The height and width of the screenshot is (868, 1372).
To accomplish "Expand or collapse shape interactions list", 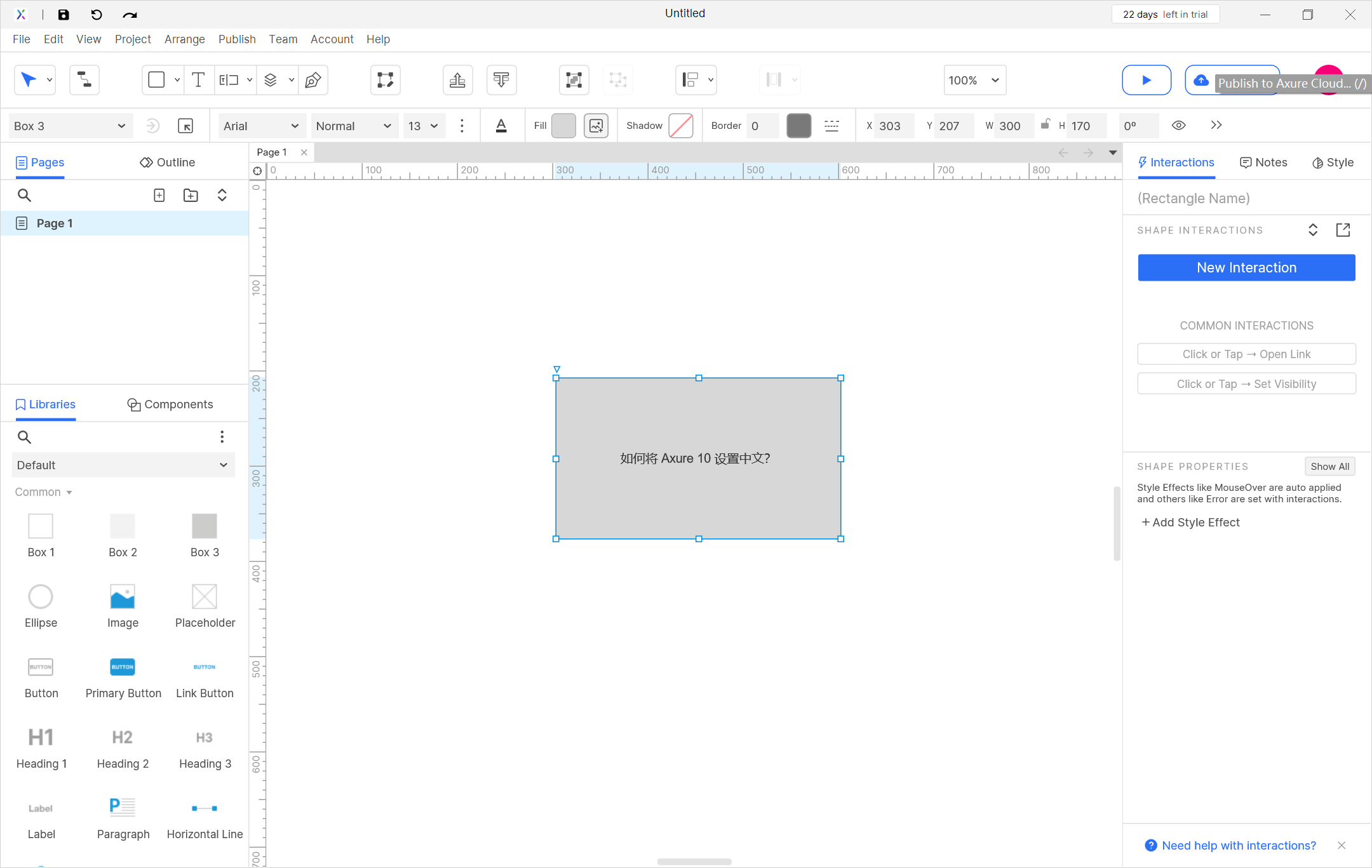I will [x=1313, y=230].
